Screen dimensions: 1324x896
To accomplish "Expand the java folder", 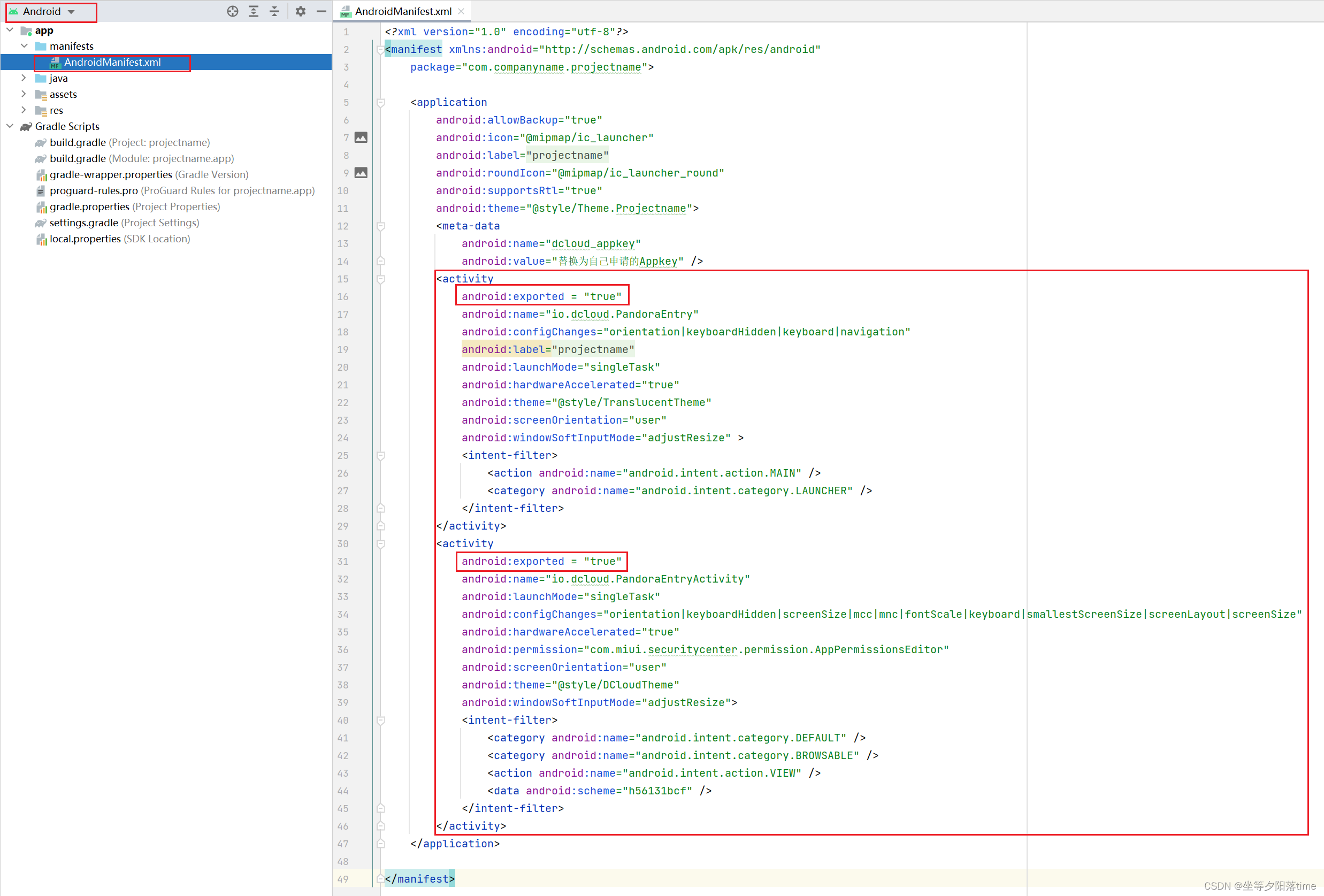I will (x=24, y=78).
